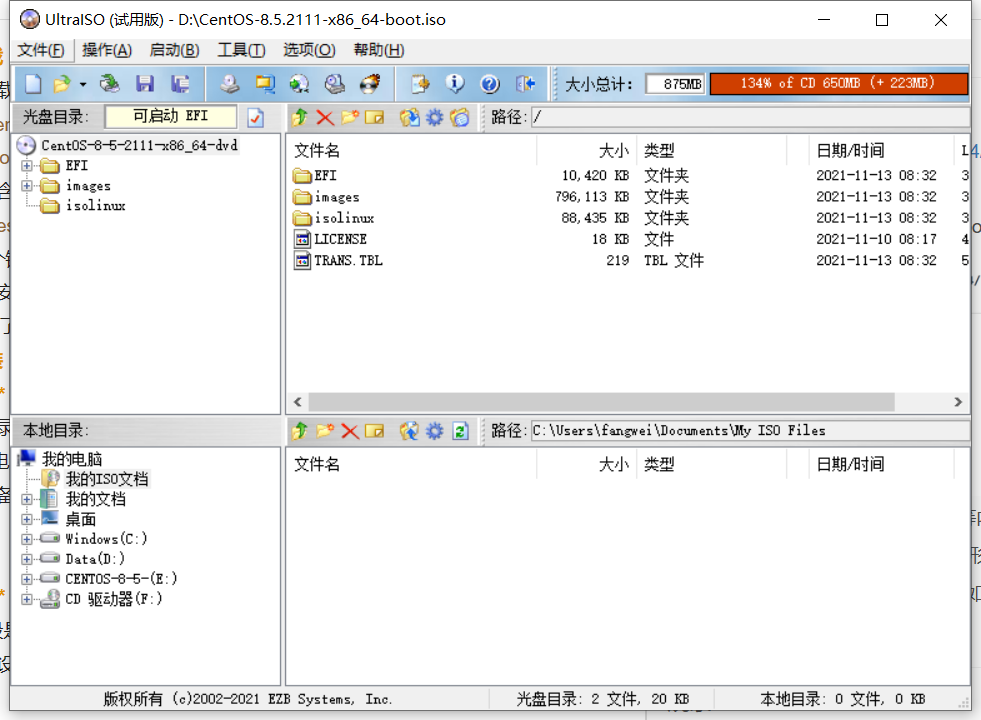Open the 选项(O) menu
Image resolution: width=981 pixels, height=720 pixels.
coord(309,50)
